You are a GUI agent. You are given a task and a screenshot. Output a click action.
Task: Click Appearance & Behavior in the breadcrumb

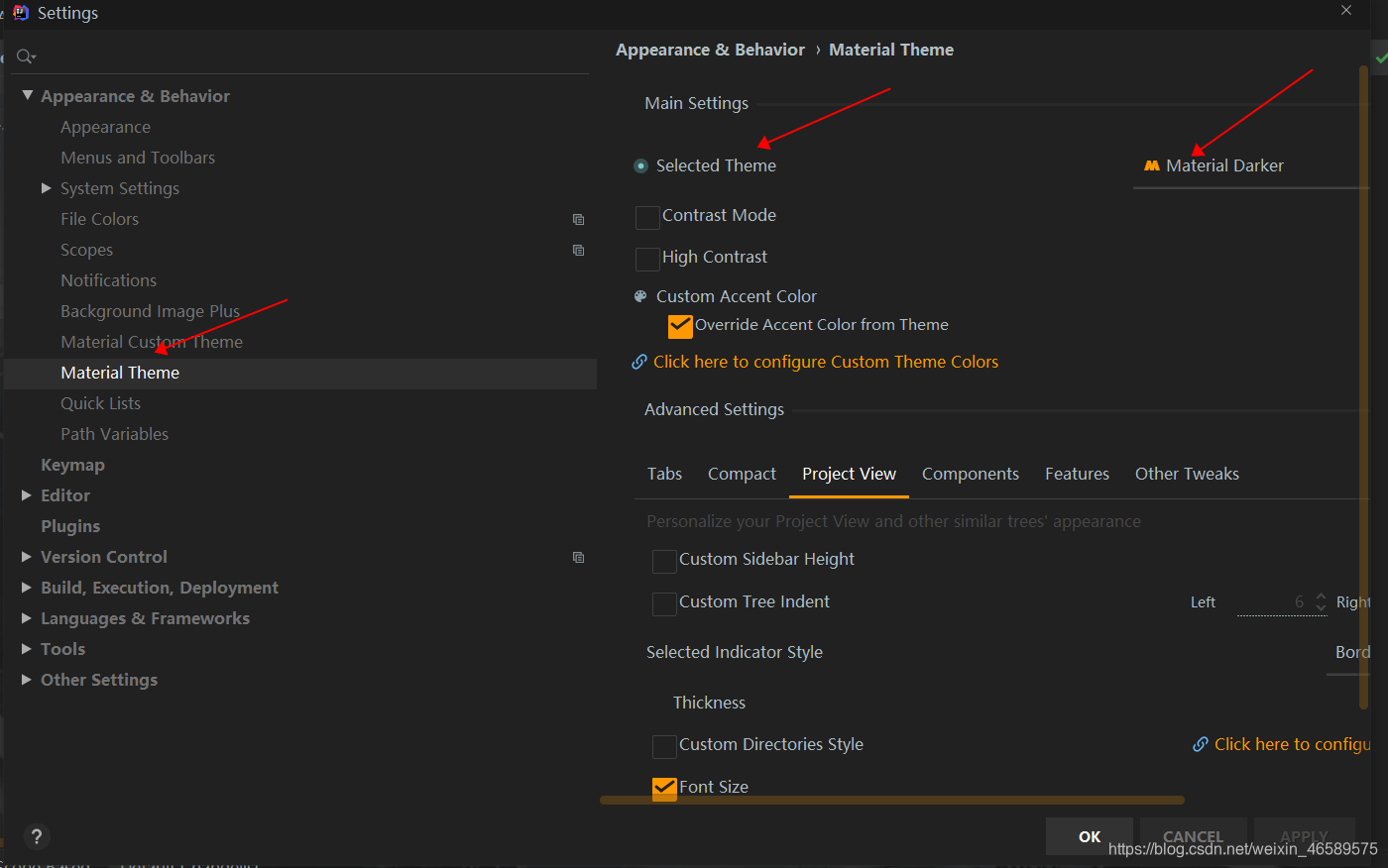tap(710, 50)
